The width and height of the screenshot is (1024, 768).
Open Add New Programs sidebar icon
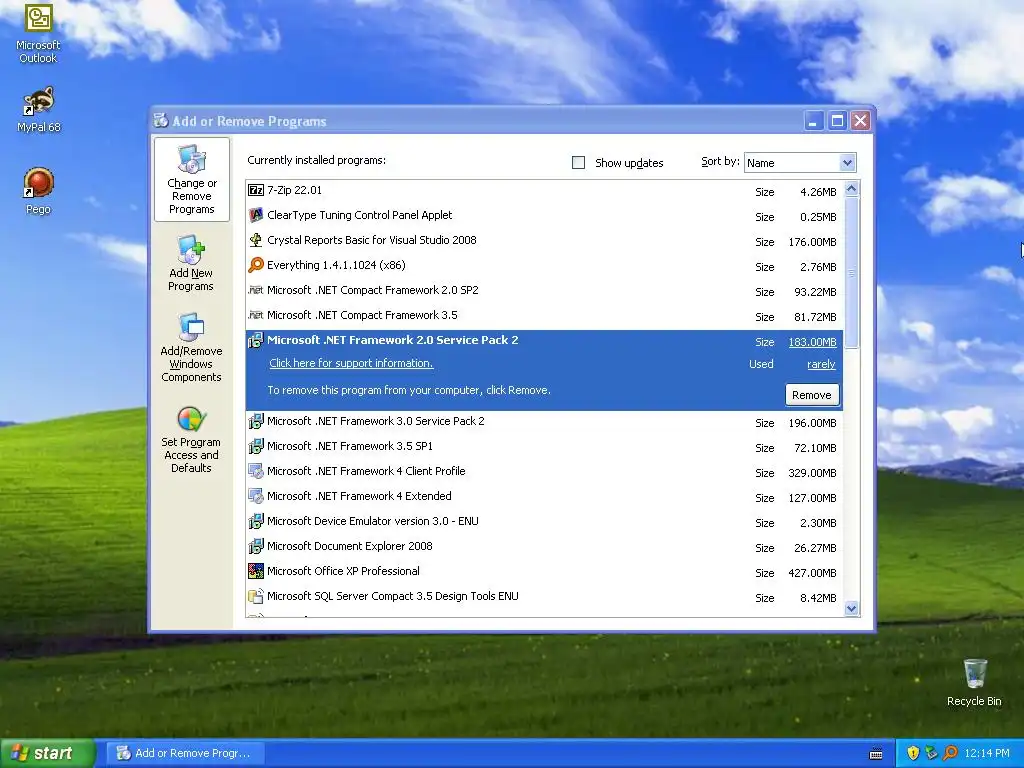point(191,249)
